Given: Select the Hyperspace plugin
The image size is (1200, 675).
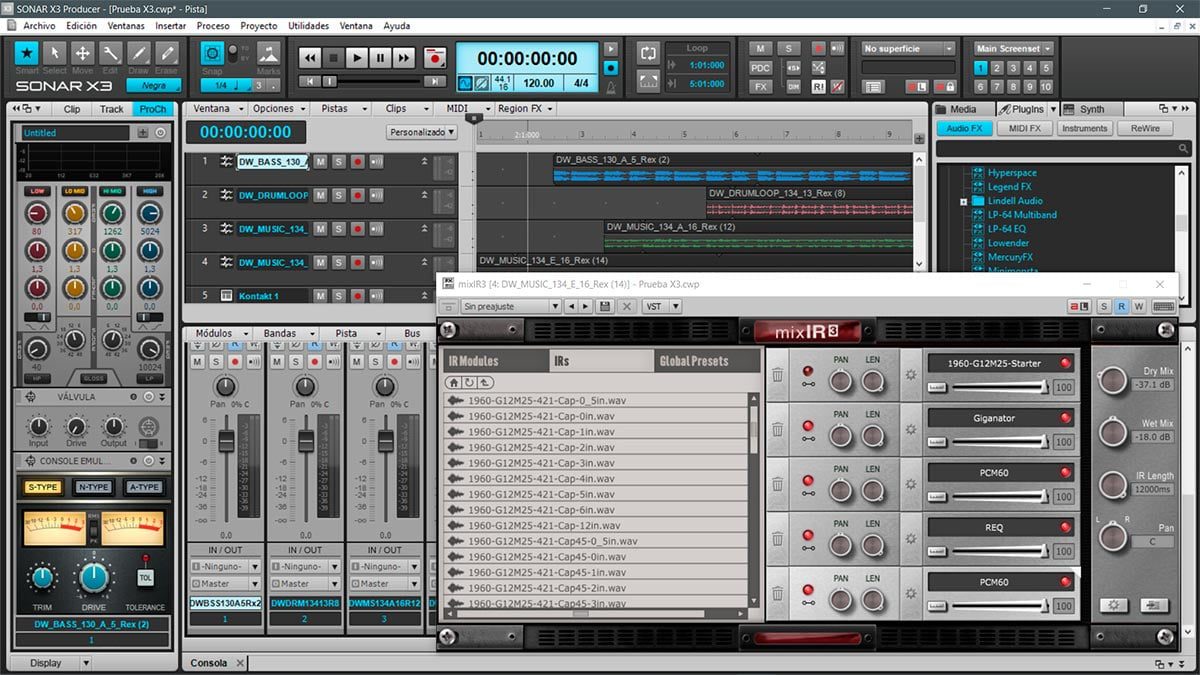Looking at the screenshot, I should pos(1012,173).
